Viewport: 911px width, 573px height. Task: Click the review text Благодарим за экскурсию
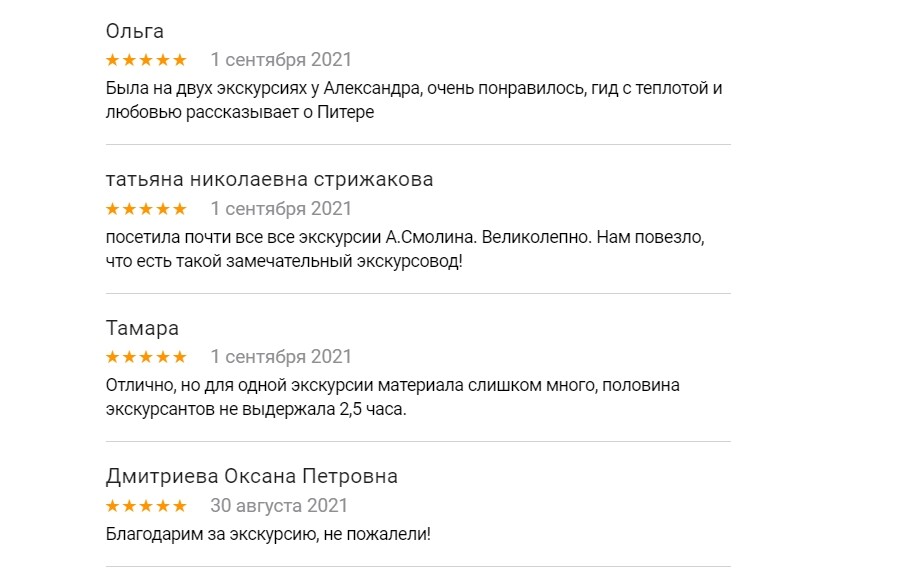(x=268, y=534)
